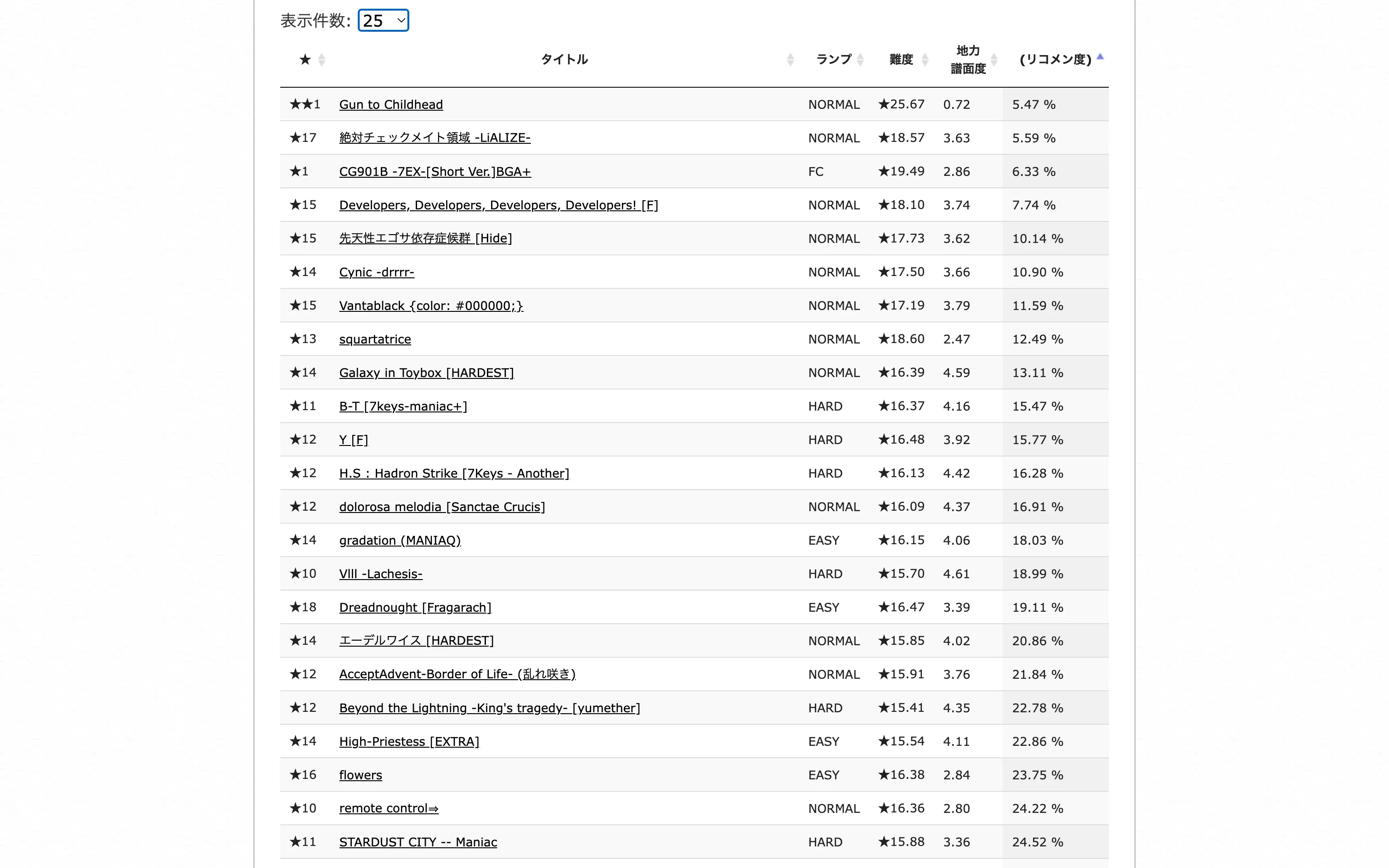This screenshot has width=1389, height=868.
Task: Select difficulty value ★18.60
Action: 901,339
